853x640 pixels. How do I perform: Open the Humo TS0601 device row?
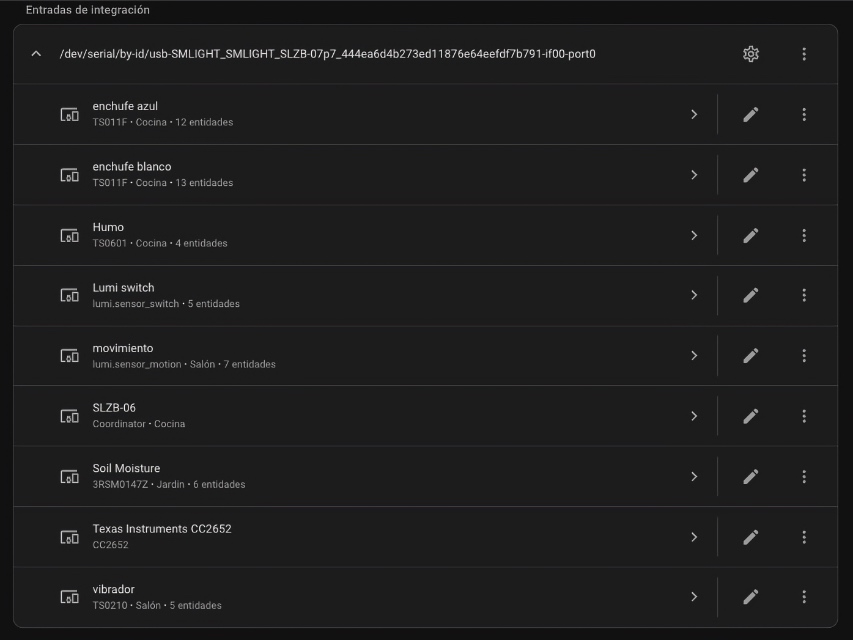point(364,235)
